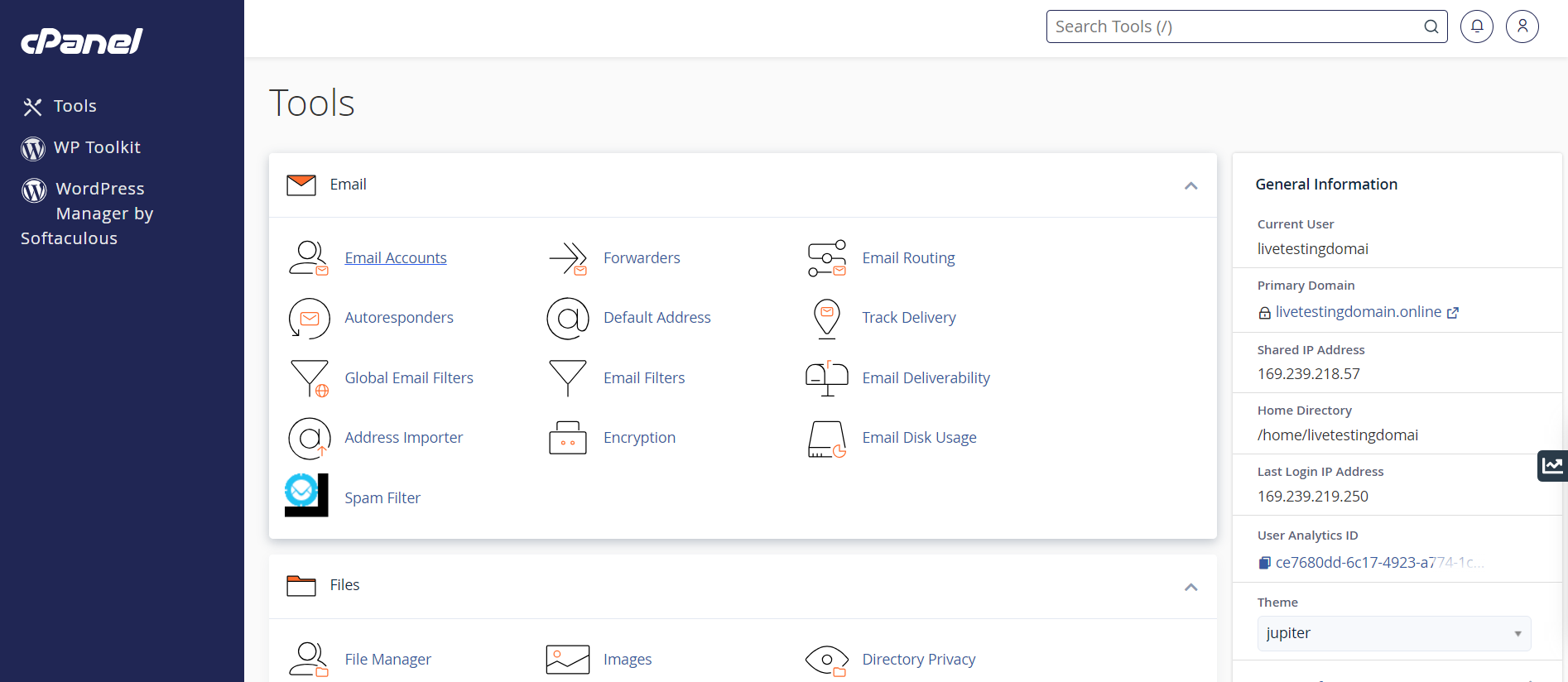Open the Encryption link
This screenshot has height=682, width=1568.
(639, 438)
